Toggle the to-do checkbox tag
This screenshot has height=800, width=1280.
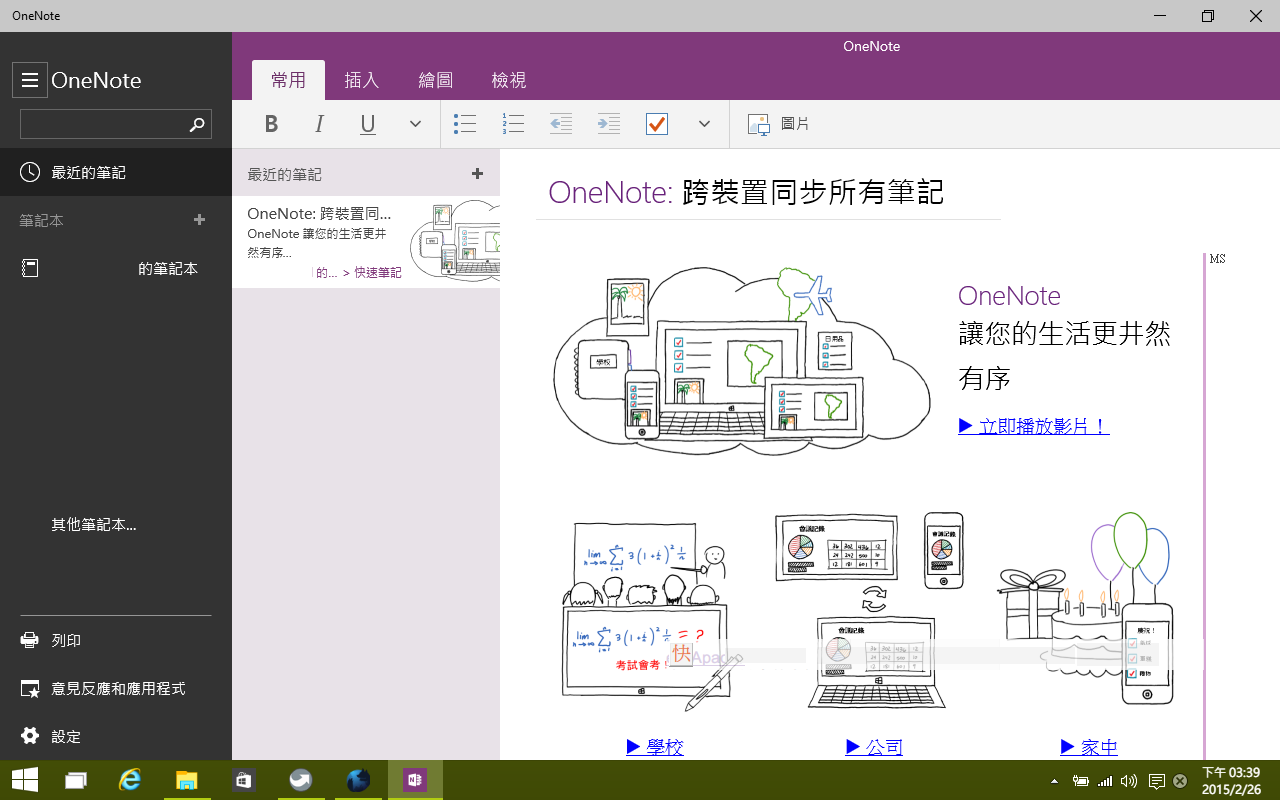(x=657, y=124)
